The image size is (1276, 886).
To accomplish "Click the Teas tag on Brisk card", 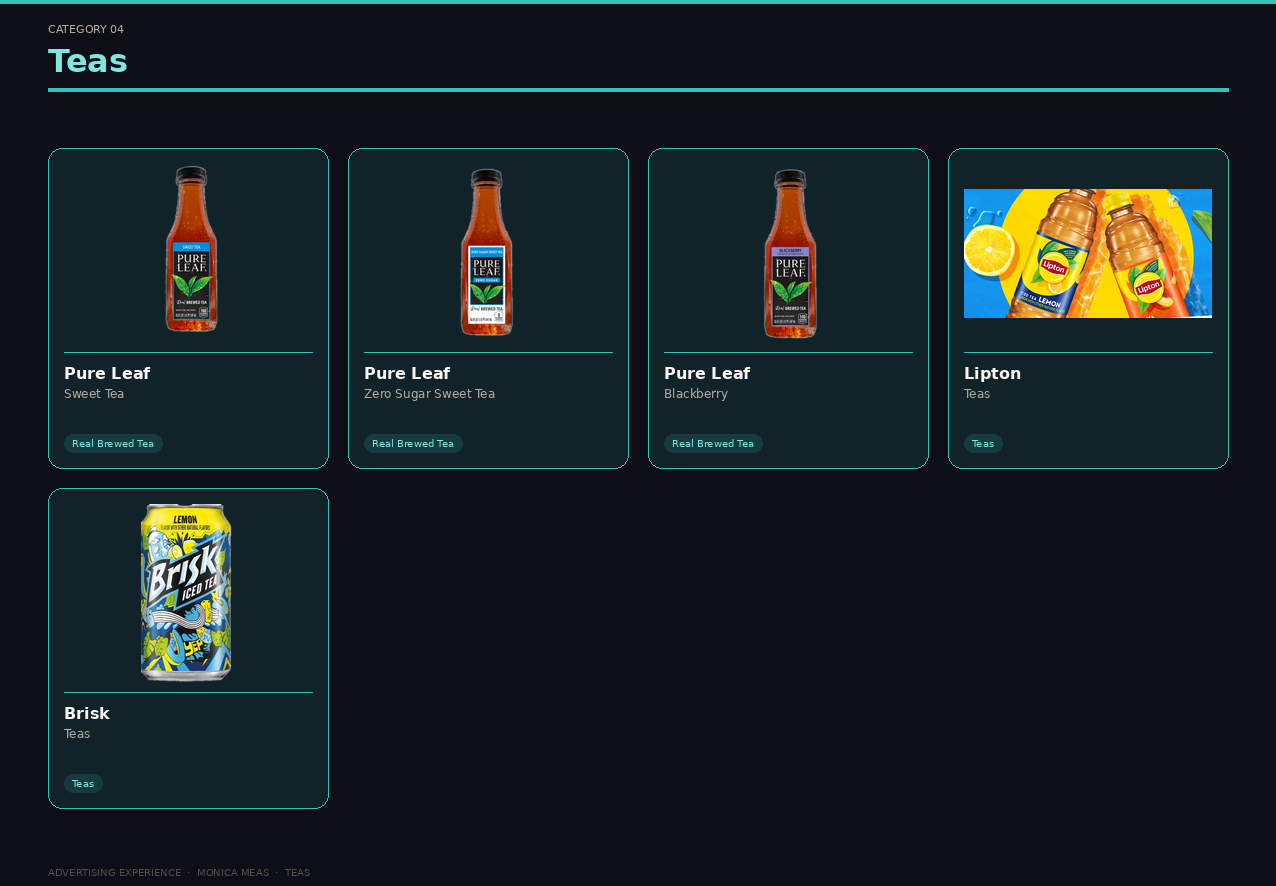I will pyautogui.click(x=83, y=784).
